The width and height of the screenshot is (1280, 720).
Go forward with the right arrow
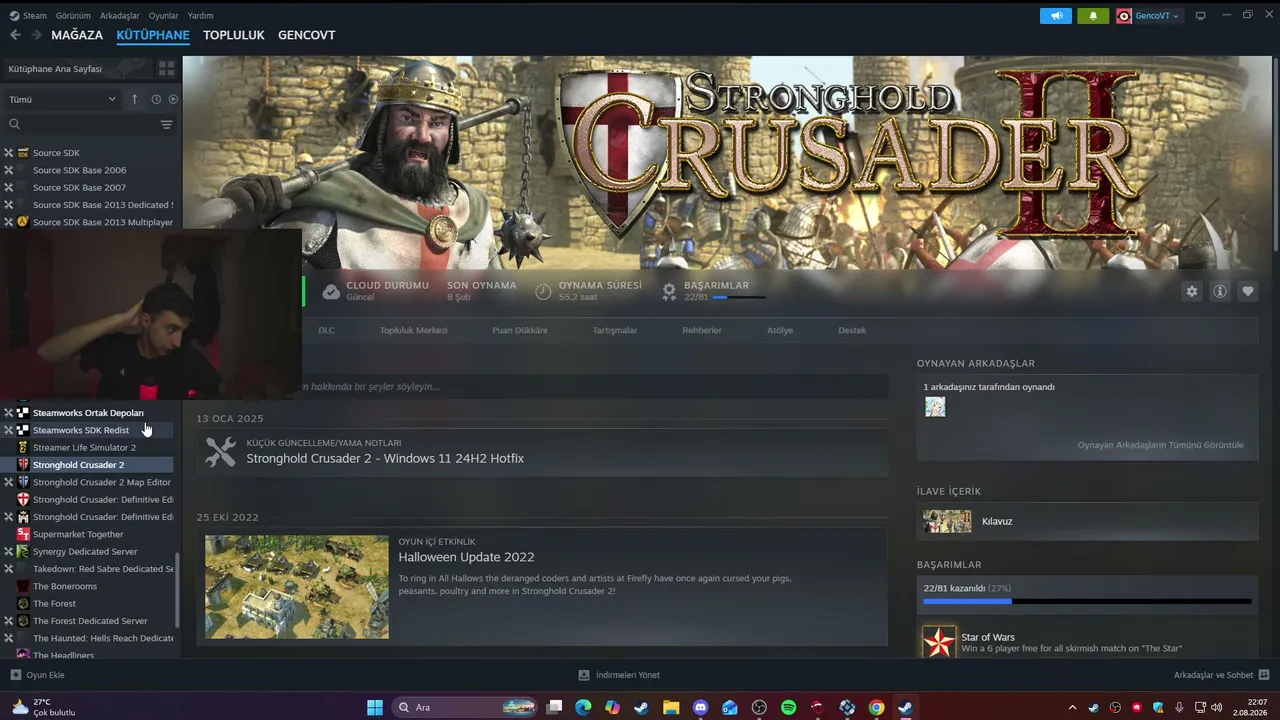pos(37,35)
